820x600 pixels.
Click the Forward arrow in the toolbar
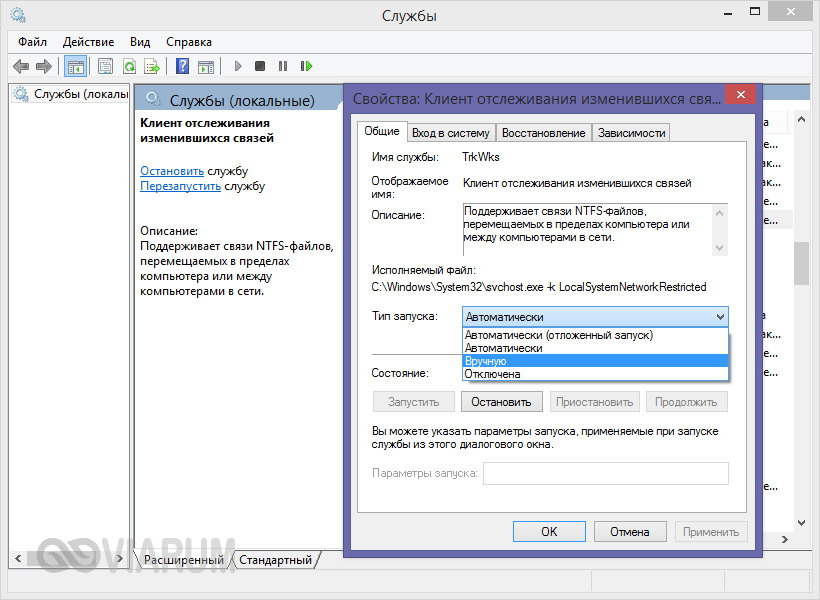[44, 66]
